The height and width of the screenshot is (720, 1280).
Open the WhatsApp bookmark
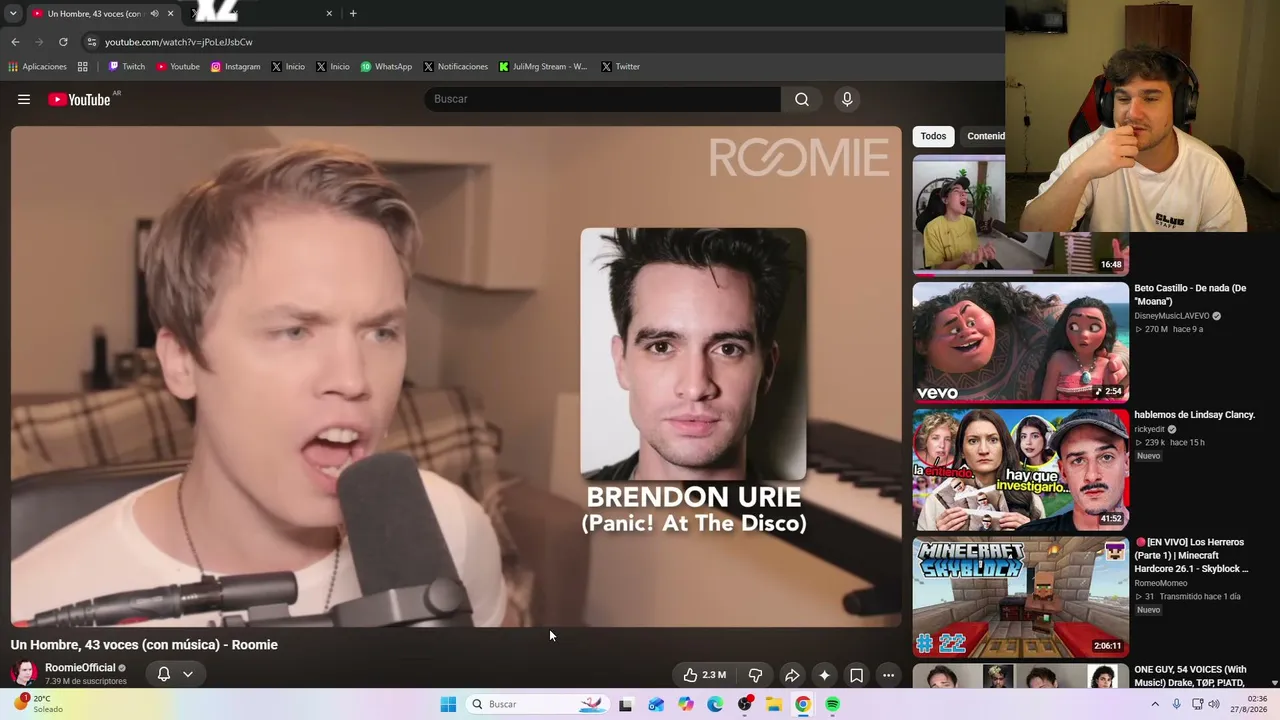386,67
